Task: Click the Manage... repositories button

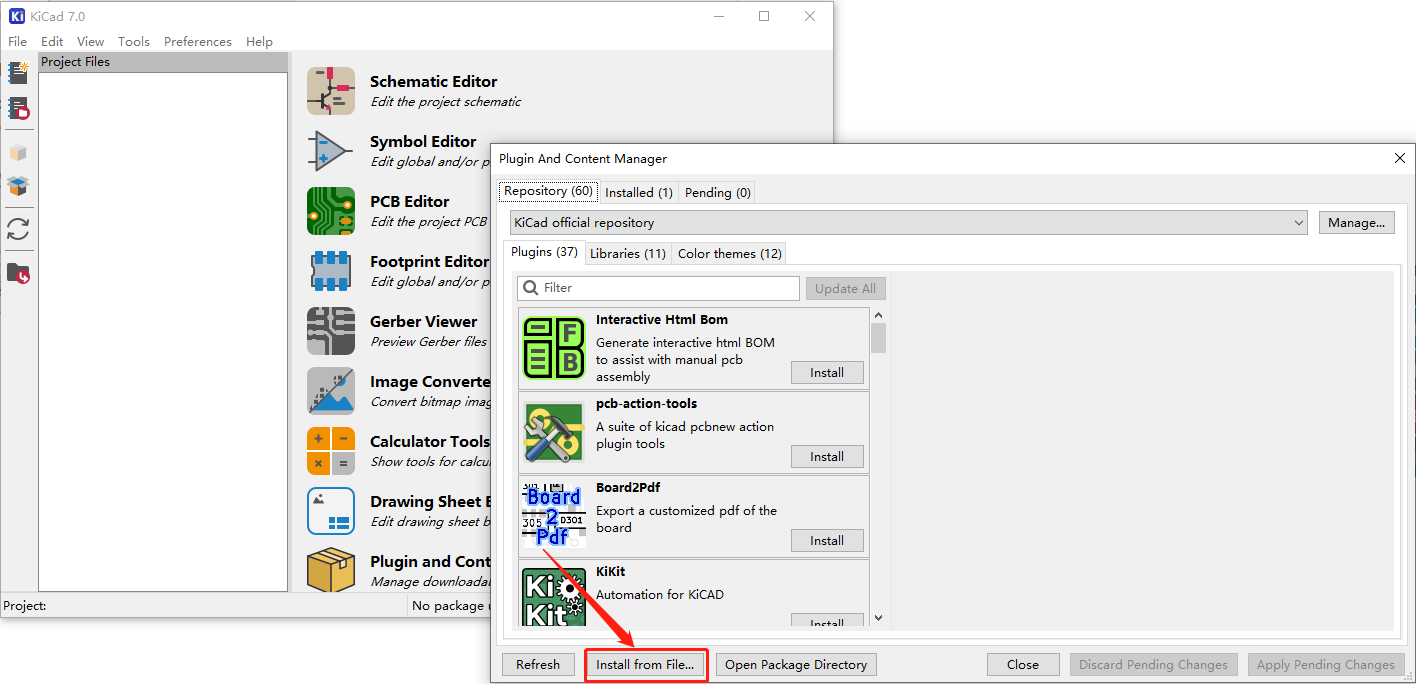Action: [x=1356, y=222]
